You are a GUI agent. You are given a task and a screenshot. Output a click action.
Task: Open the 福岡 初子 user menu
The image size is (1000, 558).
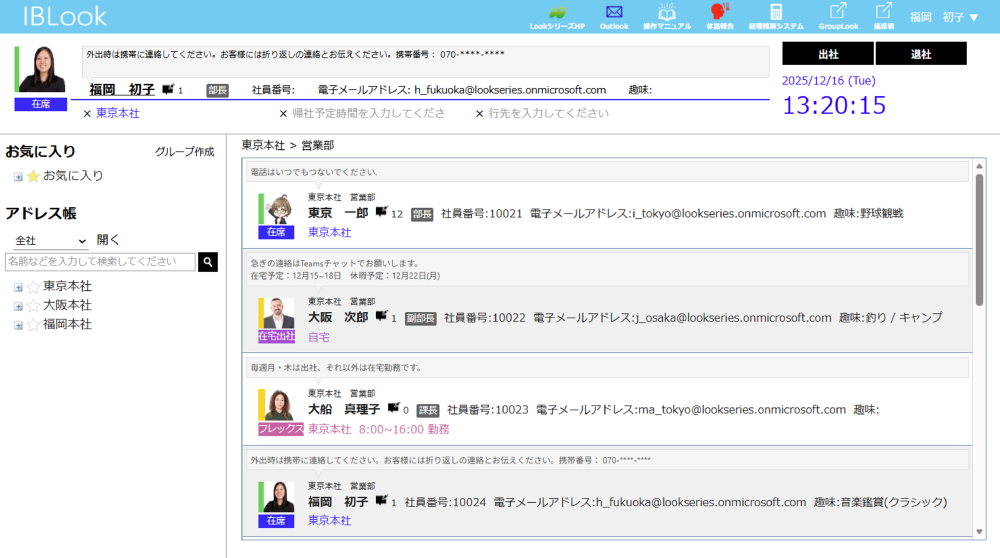tap(944, 17)
